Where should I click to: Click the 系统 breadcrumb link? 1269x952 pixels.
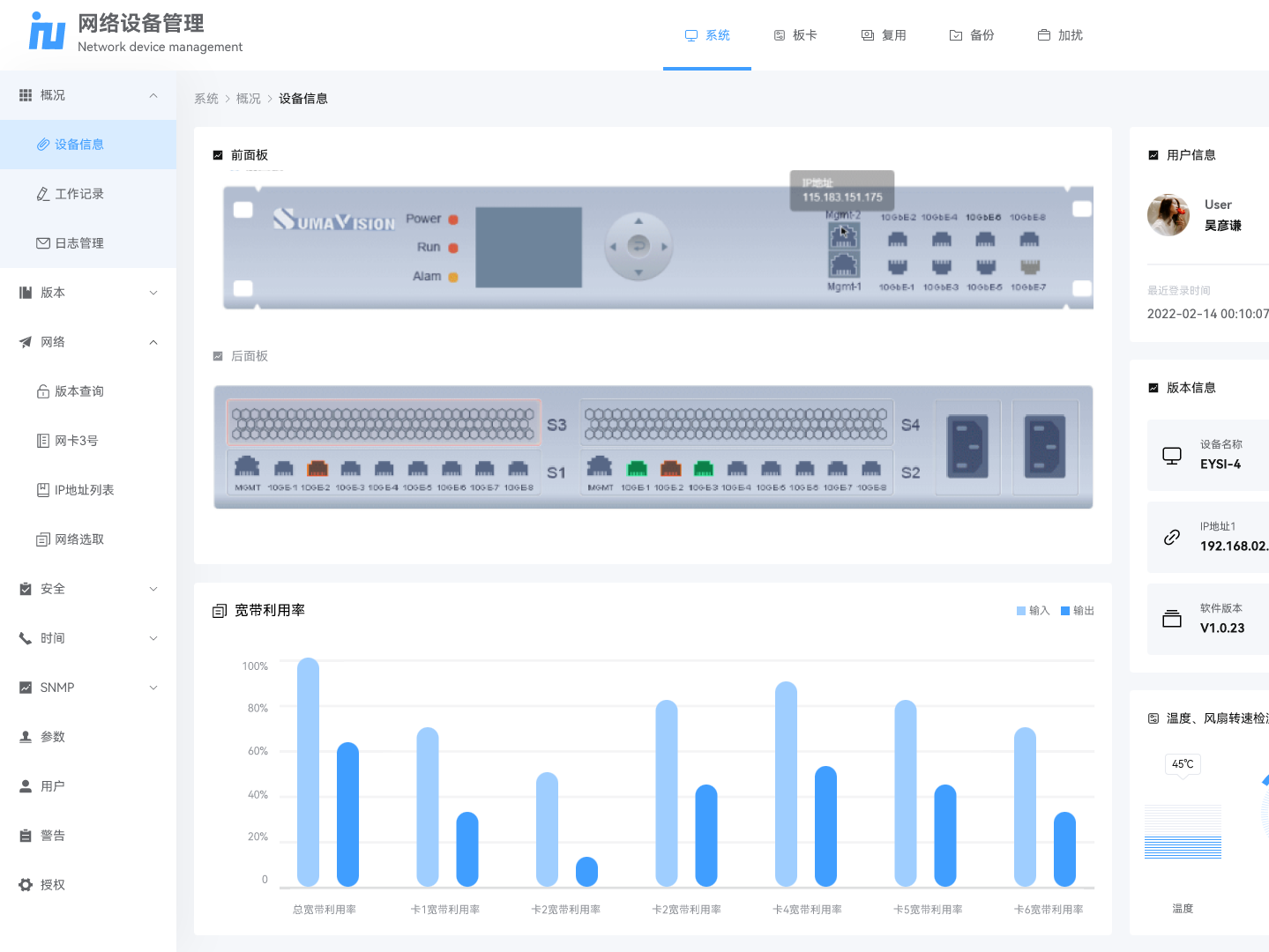(206, 99)
